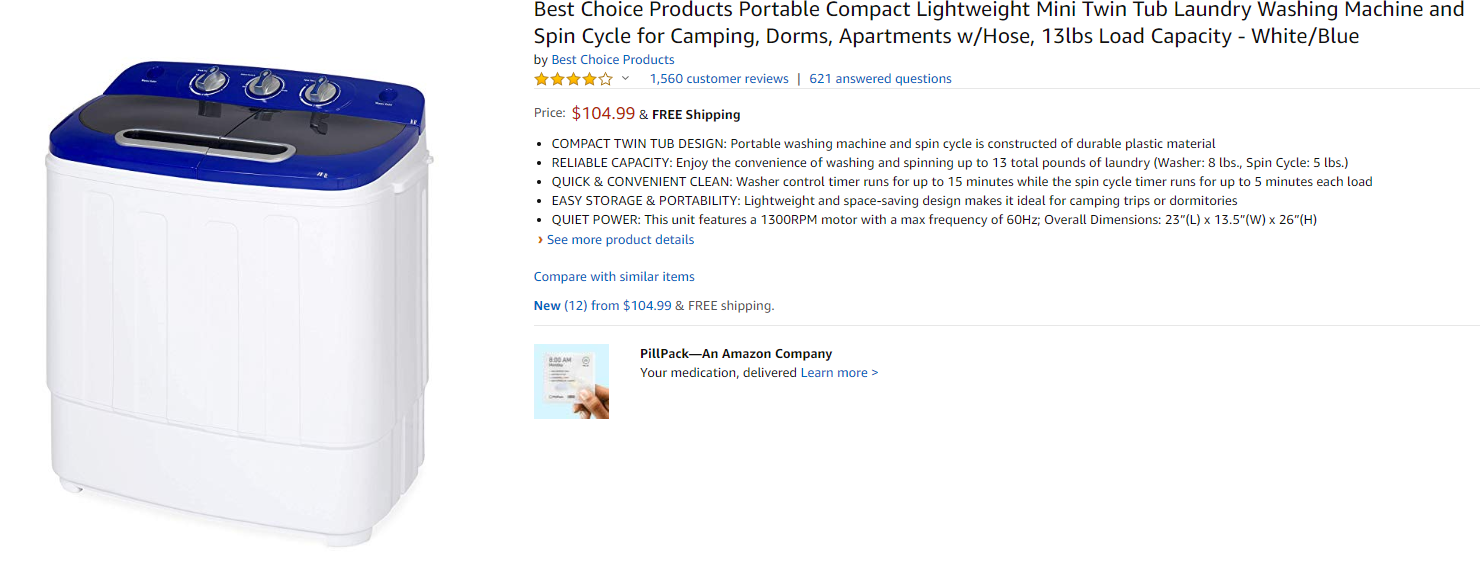Click the first gold rating star

[541, 79]
